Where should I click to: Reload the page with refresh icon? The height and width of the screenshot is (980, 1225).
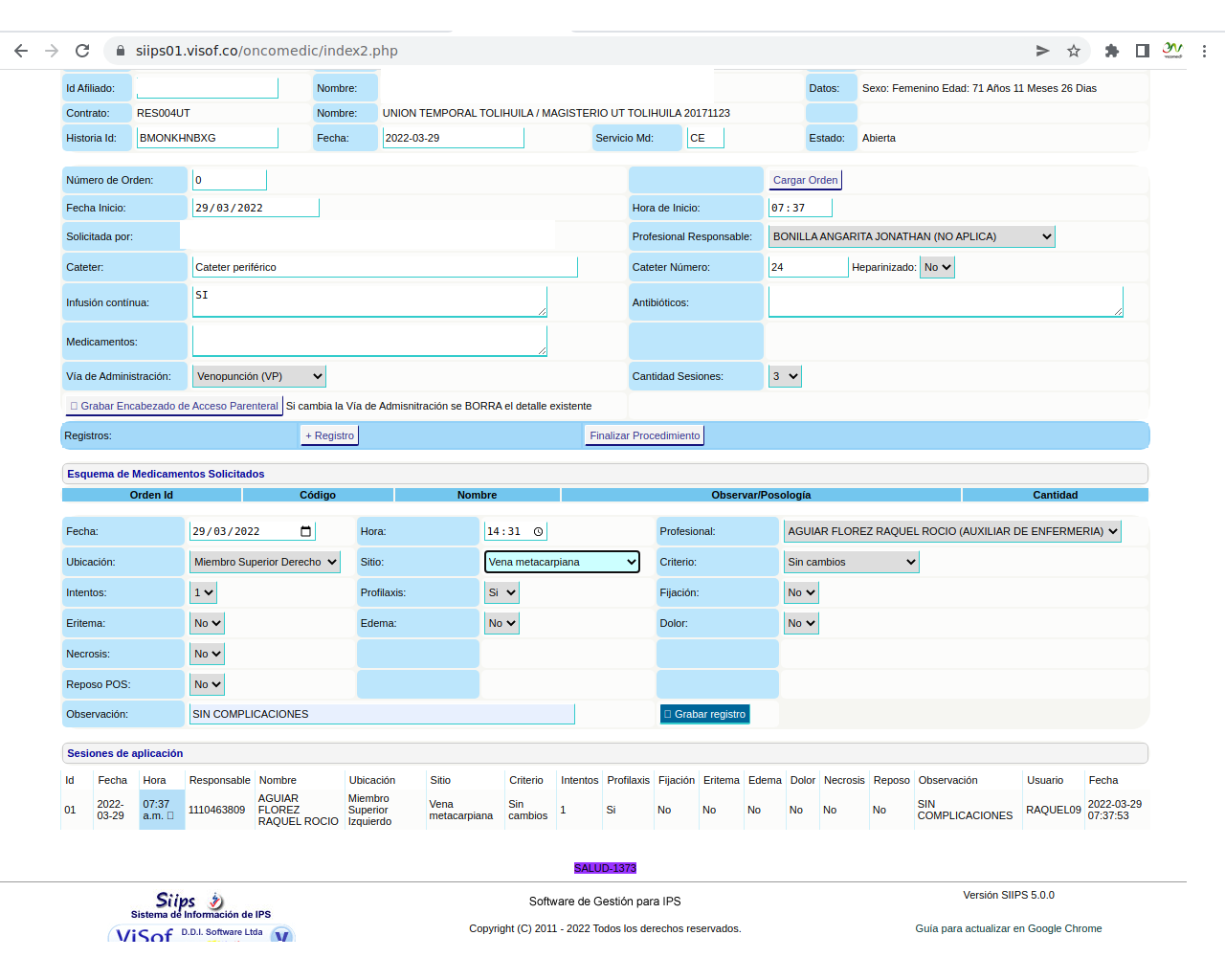[82, 51]
